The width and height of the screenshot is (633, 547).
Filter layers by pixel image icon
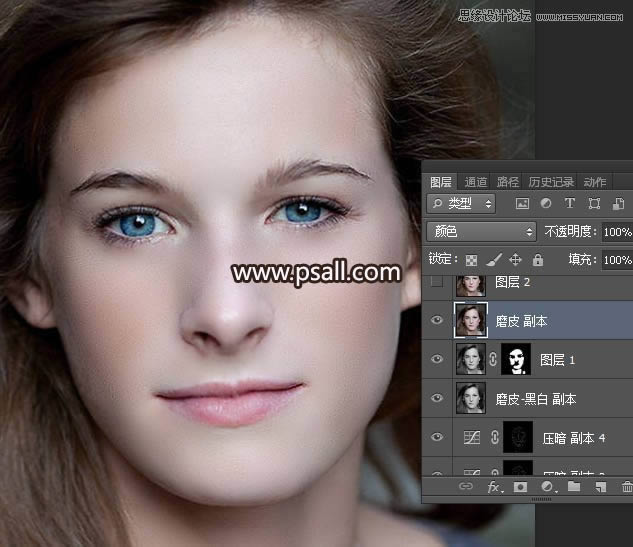click(522, 204)
